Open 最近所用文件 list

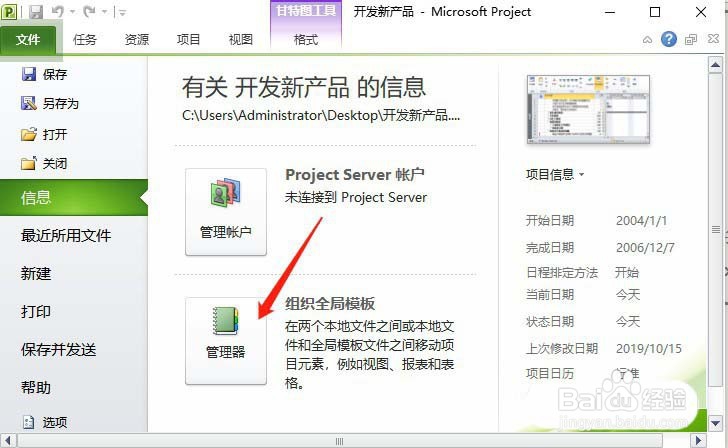[x=66, y=235]
